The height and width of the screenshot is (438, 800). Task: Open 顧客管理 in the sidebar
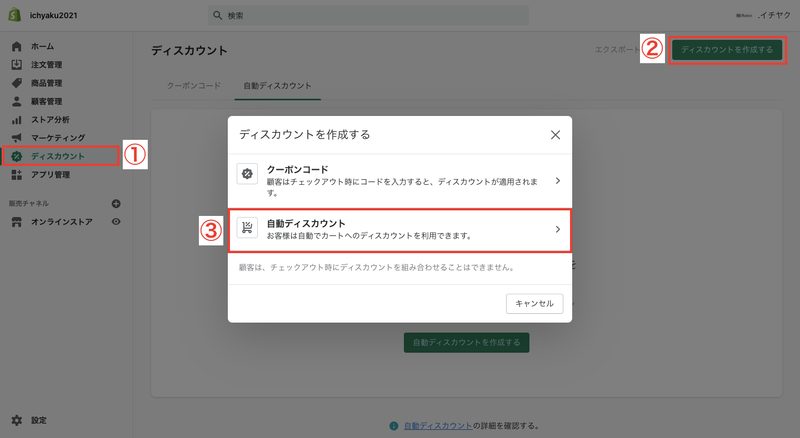46,102
